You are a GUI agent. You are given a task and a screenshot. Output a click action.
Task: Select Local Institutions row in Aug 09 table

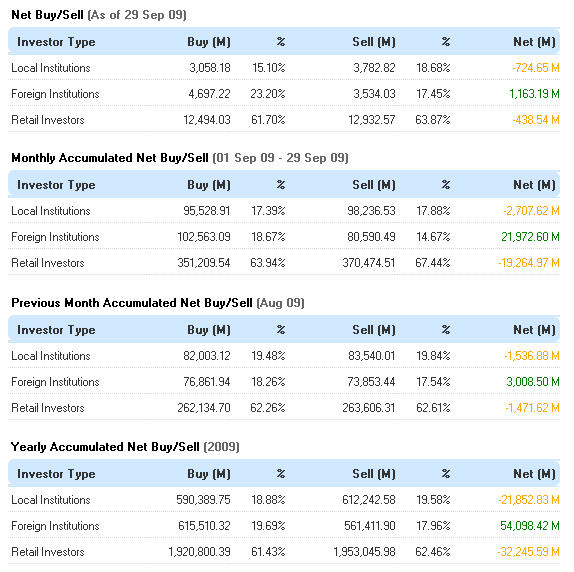pos(284,356)
